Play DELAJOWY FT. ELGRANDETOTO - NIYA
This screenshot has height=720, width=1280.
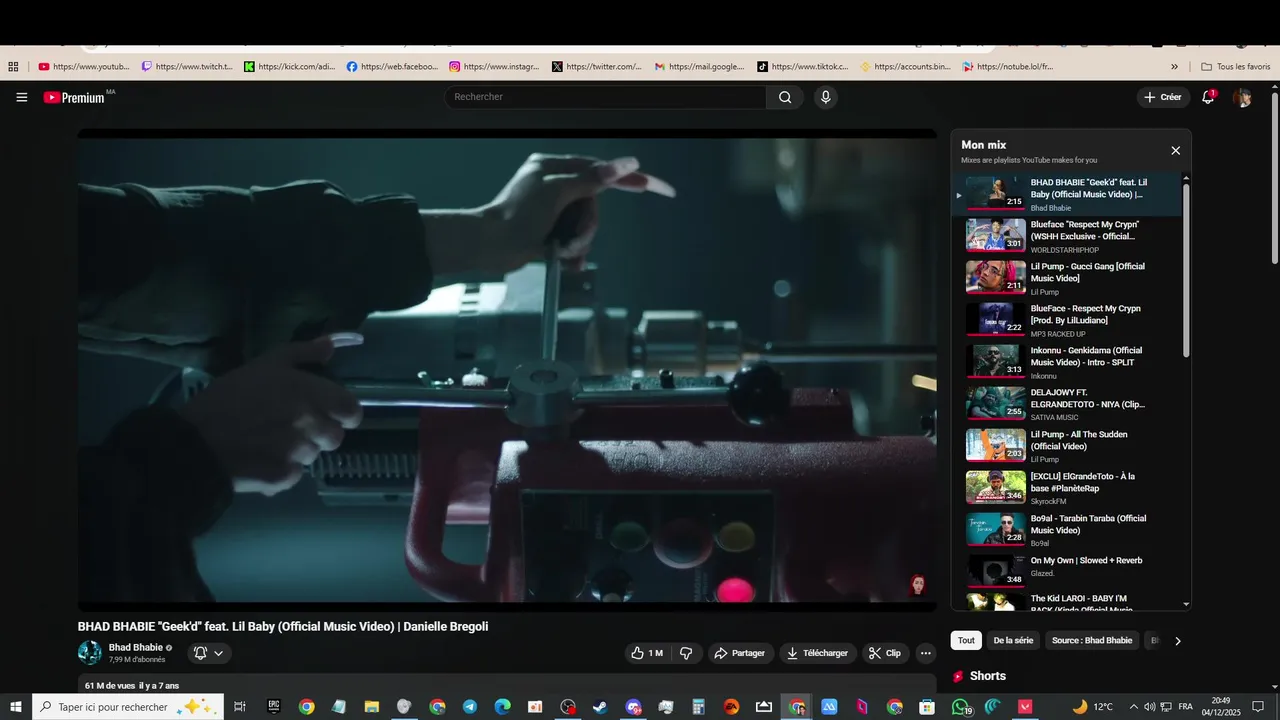pyautogui.click(x=1067, y=404)
